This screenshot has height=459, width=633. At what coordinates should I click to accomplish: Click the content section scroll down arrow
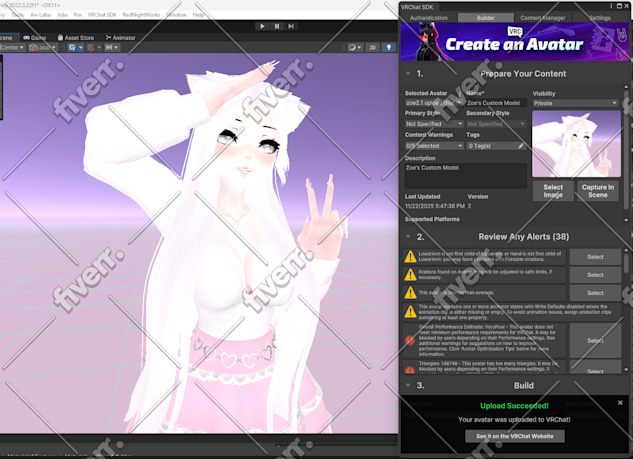[x=626, y=220]
